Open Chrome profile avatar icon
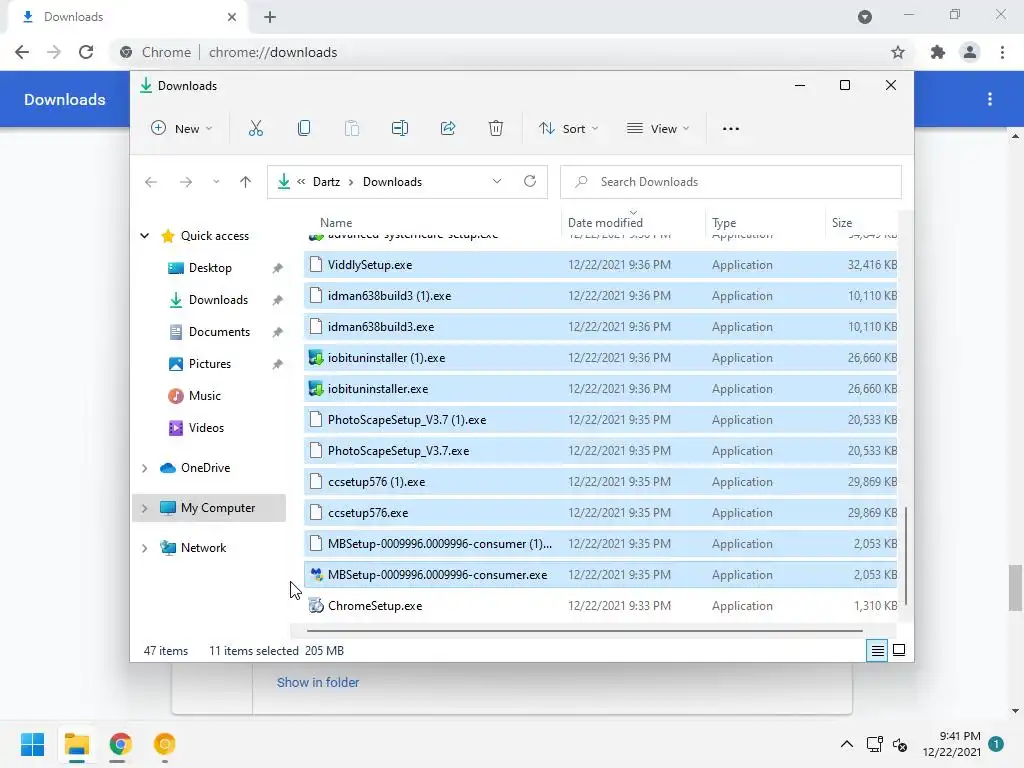Screen dimensions: 1024x768 click(970, 52)
